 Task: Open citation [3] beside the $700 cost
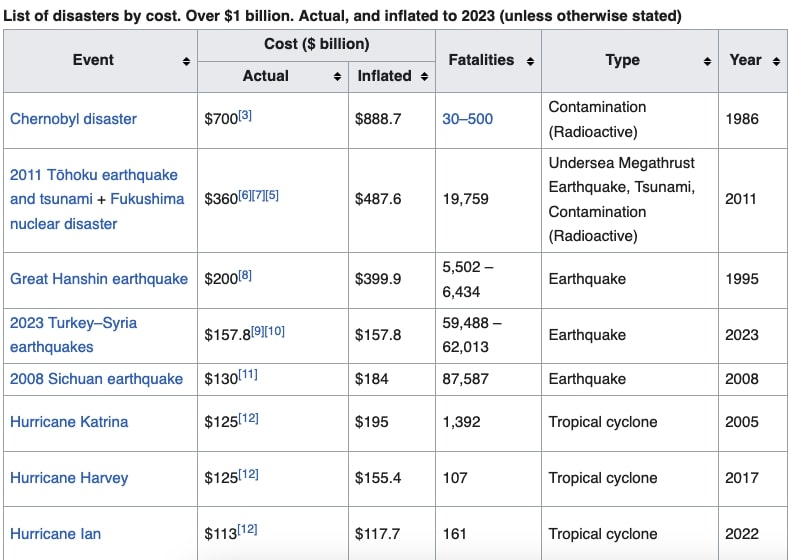pos(245,115)
